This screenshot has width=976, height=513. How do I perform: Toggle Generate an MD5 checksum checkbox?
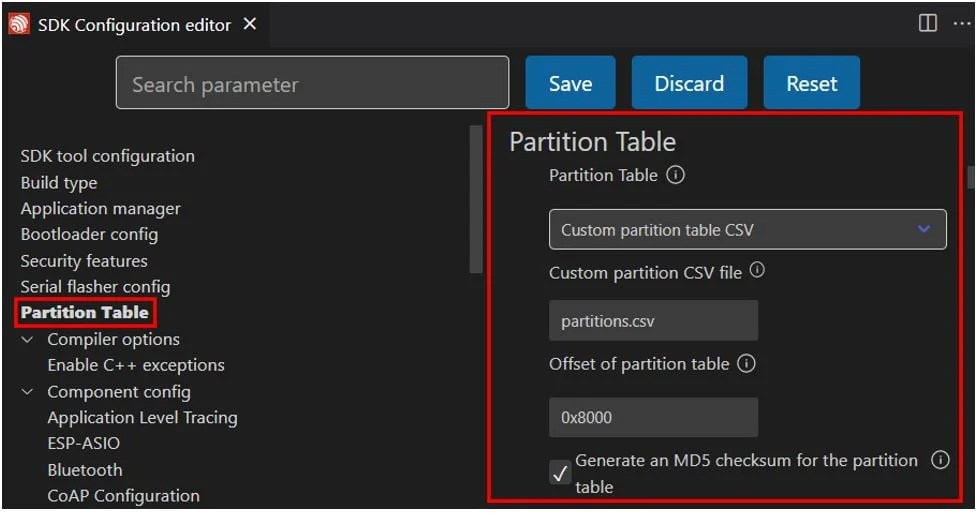coord(560,473)
